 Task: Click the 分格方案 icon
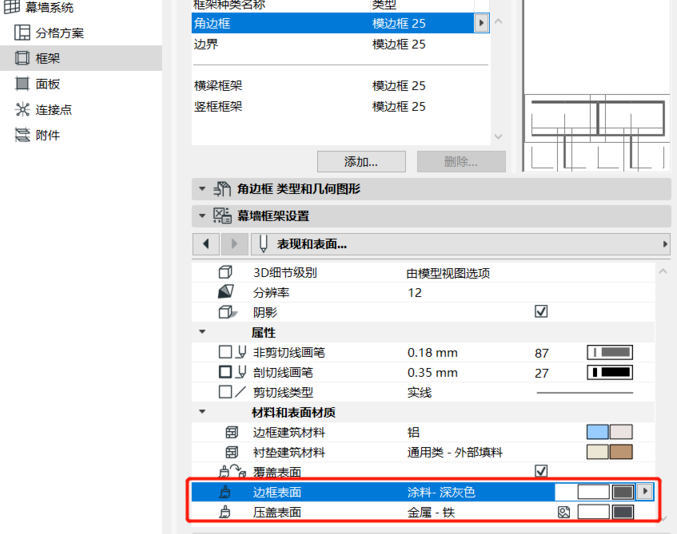pyautogui.click(x=22, y=32)
